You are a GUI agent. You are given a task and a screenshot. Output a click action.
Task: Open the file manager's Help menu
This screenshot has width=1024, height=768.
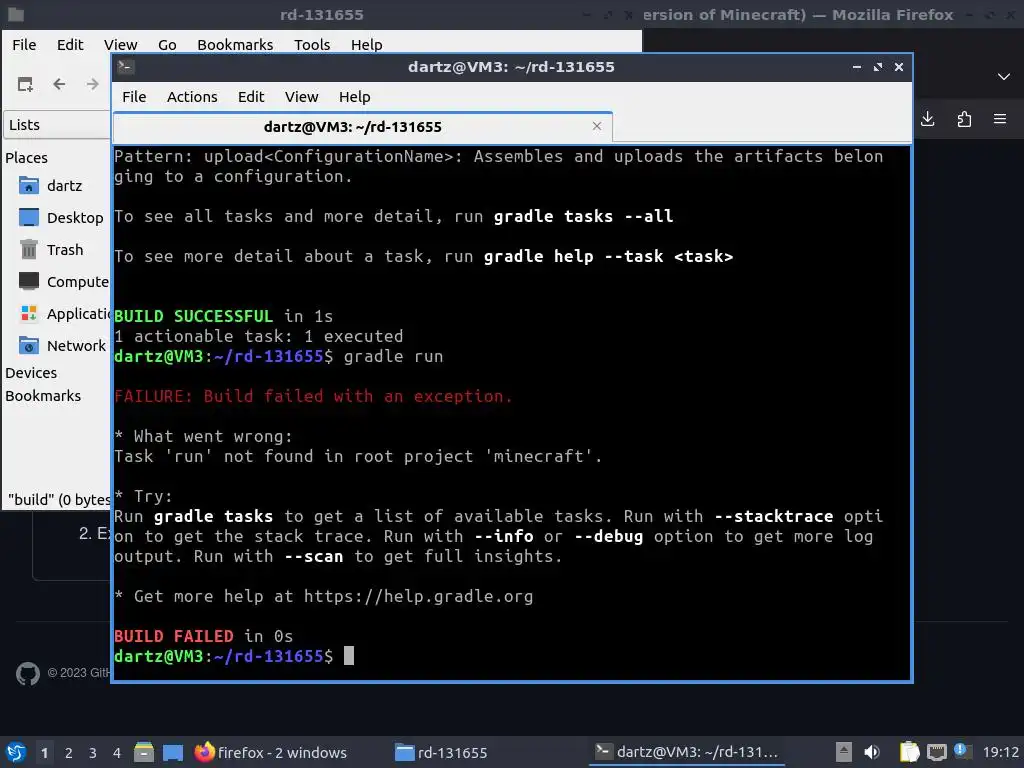(x=366, y=44)
